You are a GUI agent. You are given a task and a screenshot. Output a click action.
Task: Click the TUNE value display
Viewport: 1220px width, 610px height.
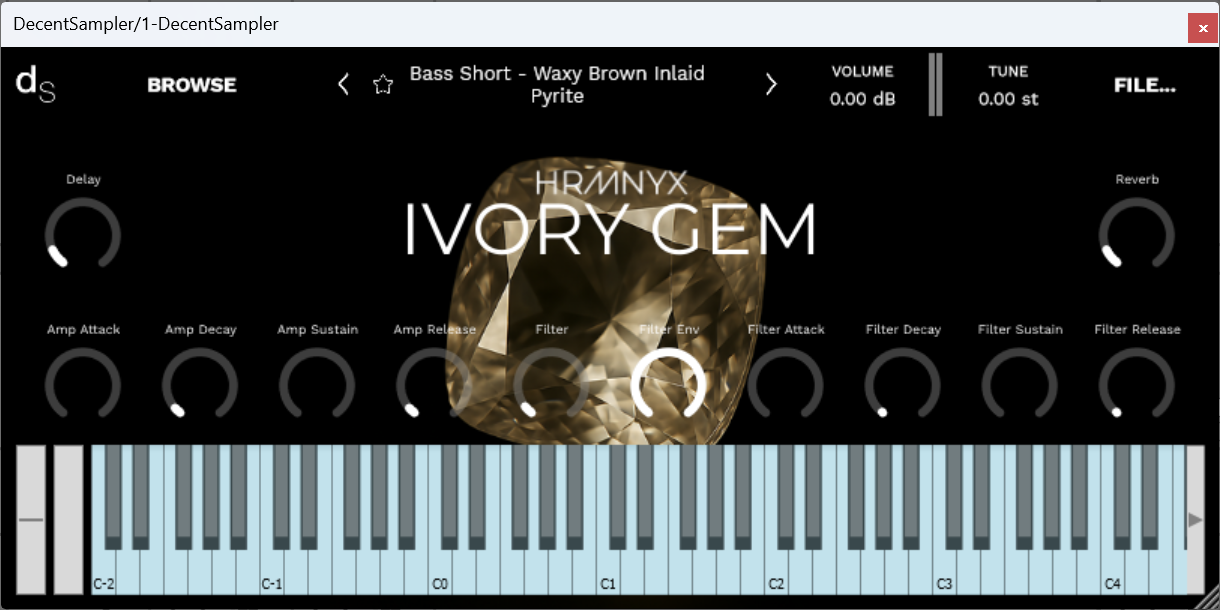[1009, 99]
